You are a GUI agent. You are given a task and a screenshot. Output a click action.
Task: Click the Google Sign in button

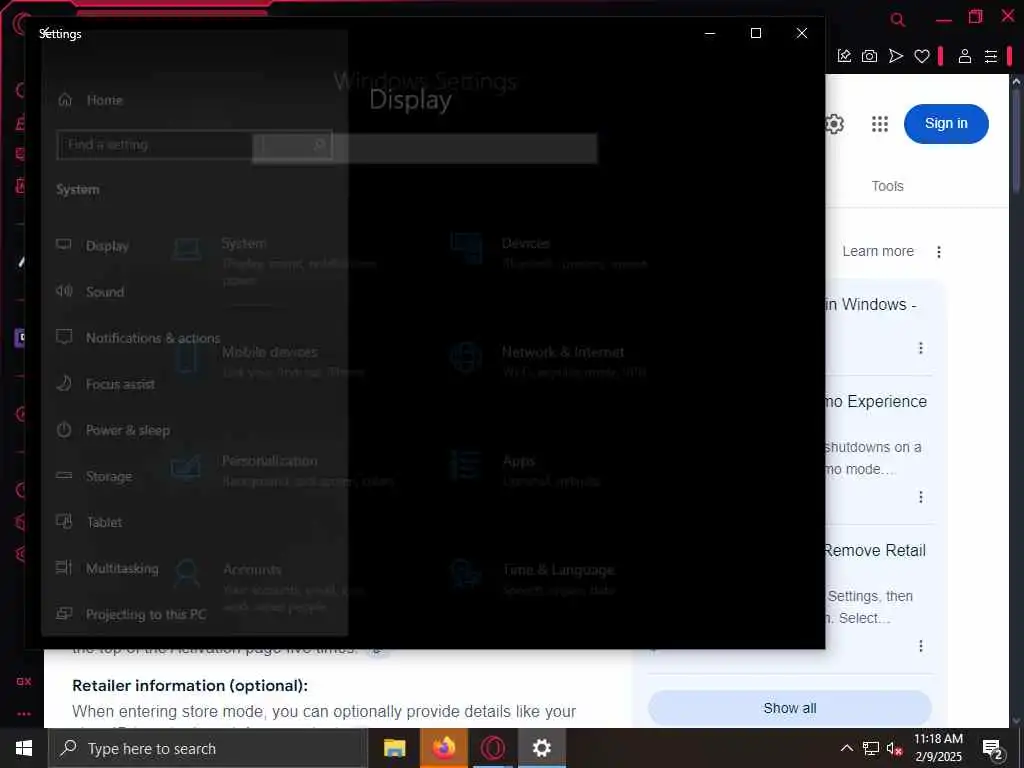click(946, 123)
